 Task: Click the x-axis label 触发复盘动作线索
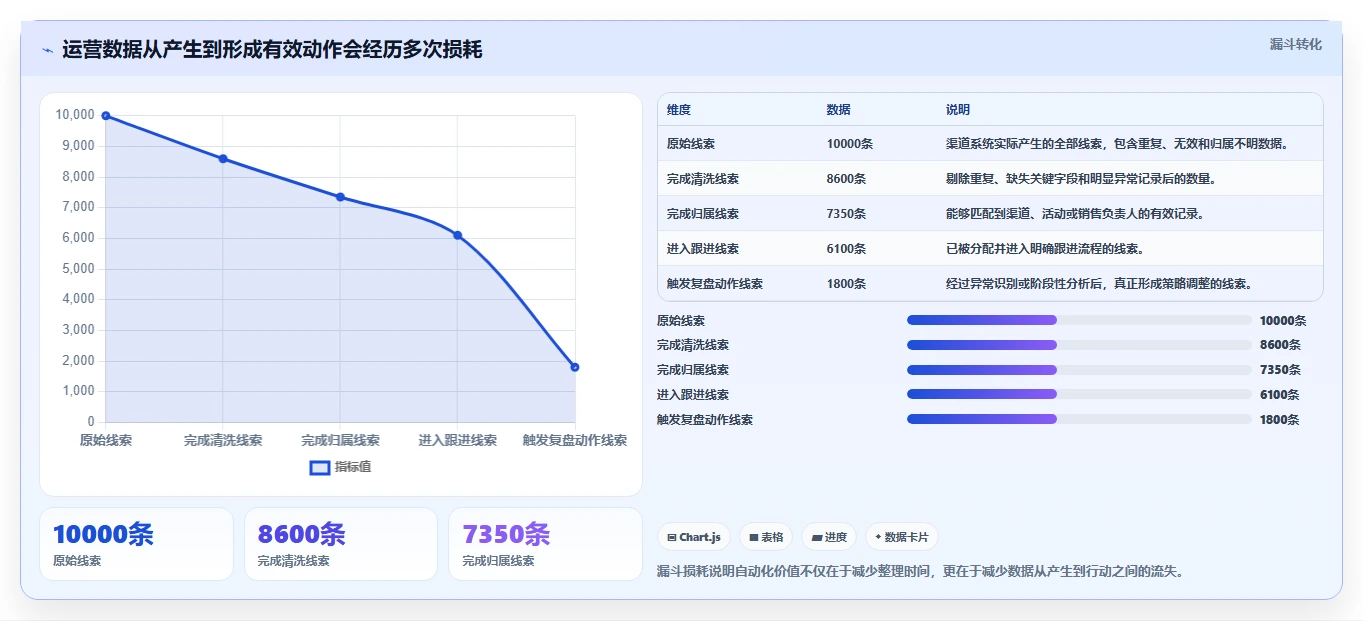coord(575,440)
